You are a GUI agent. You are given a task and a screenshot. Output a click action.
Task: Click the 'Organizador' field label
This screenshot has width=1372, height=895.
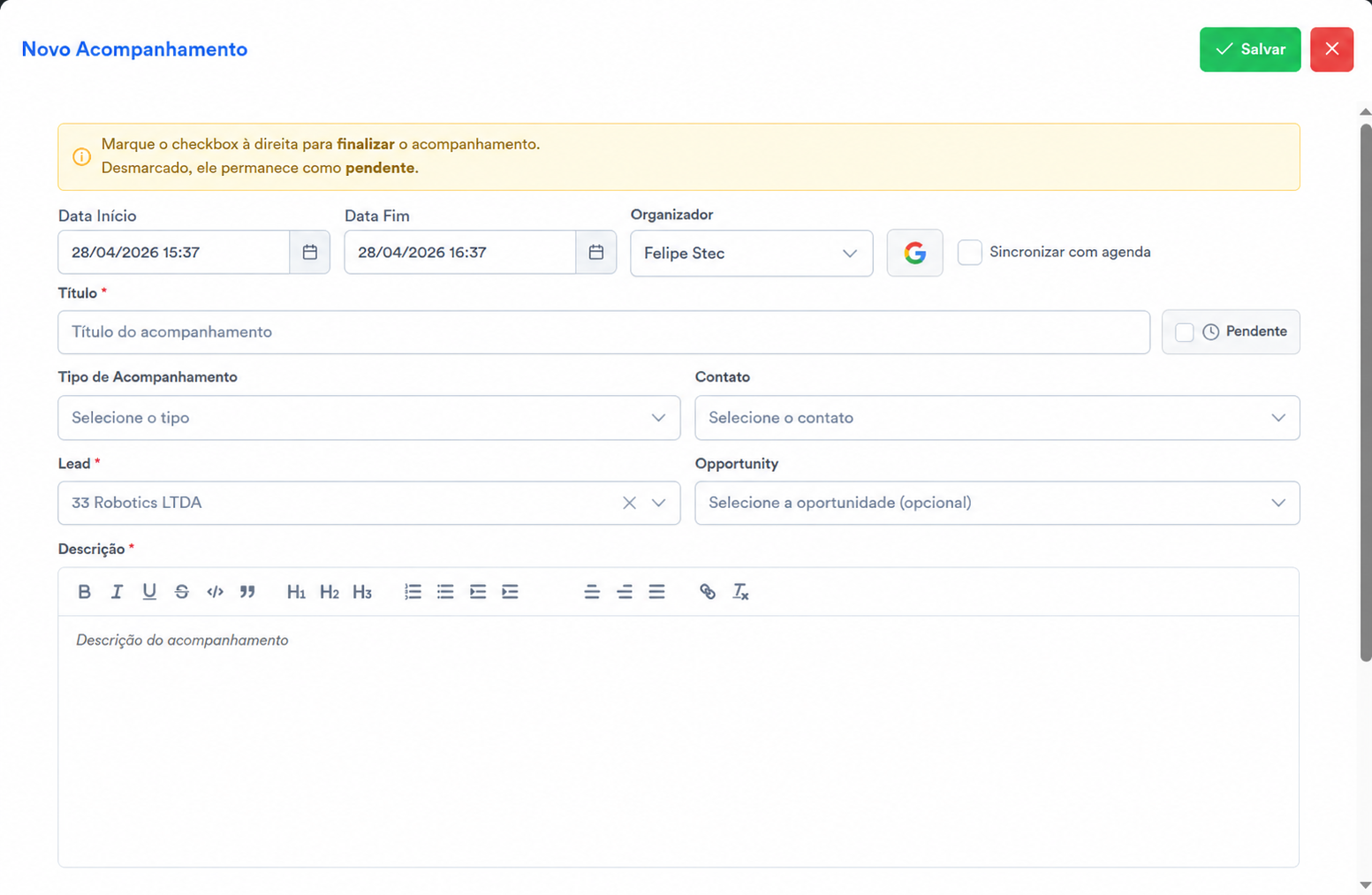pos(671,215)
